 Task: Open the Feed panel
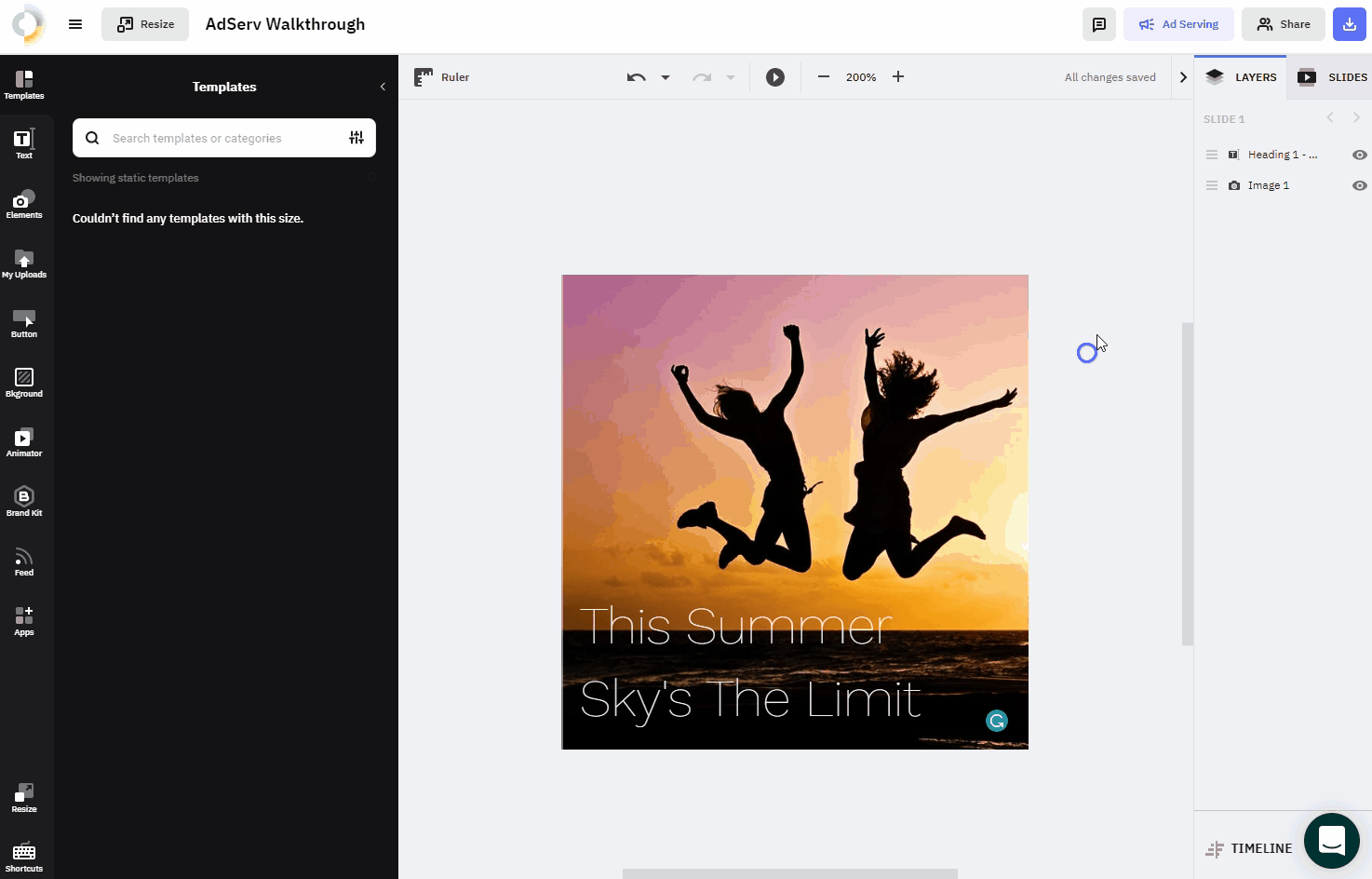coord(24,561)
